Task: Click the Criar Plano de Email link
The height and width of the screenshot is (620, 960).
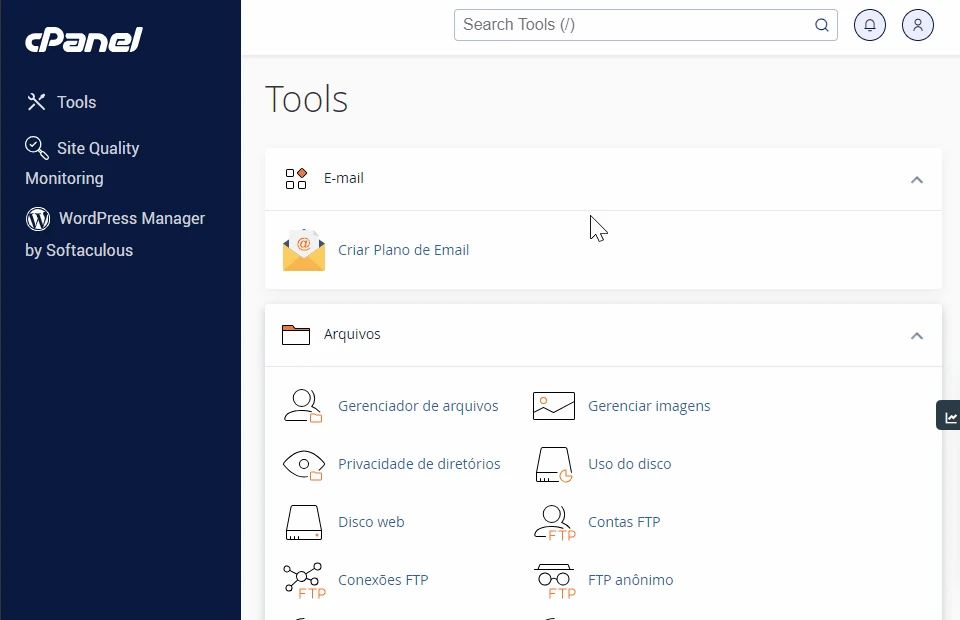Action: (403, 250)
